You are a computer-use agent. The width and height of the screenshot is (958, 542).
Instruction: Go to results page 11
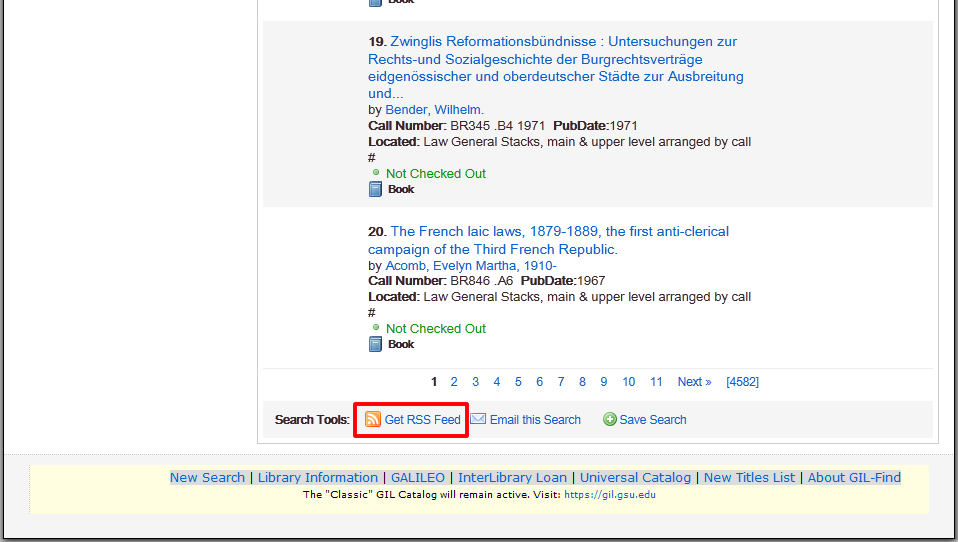[656, 382]
